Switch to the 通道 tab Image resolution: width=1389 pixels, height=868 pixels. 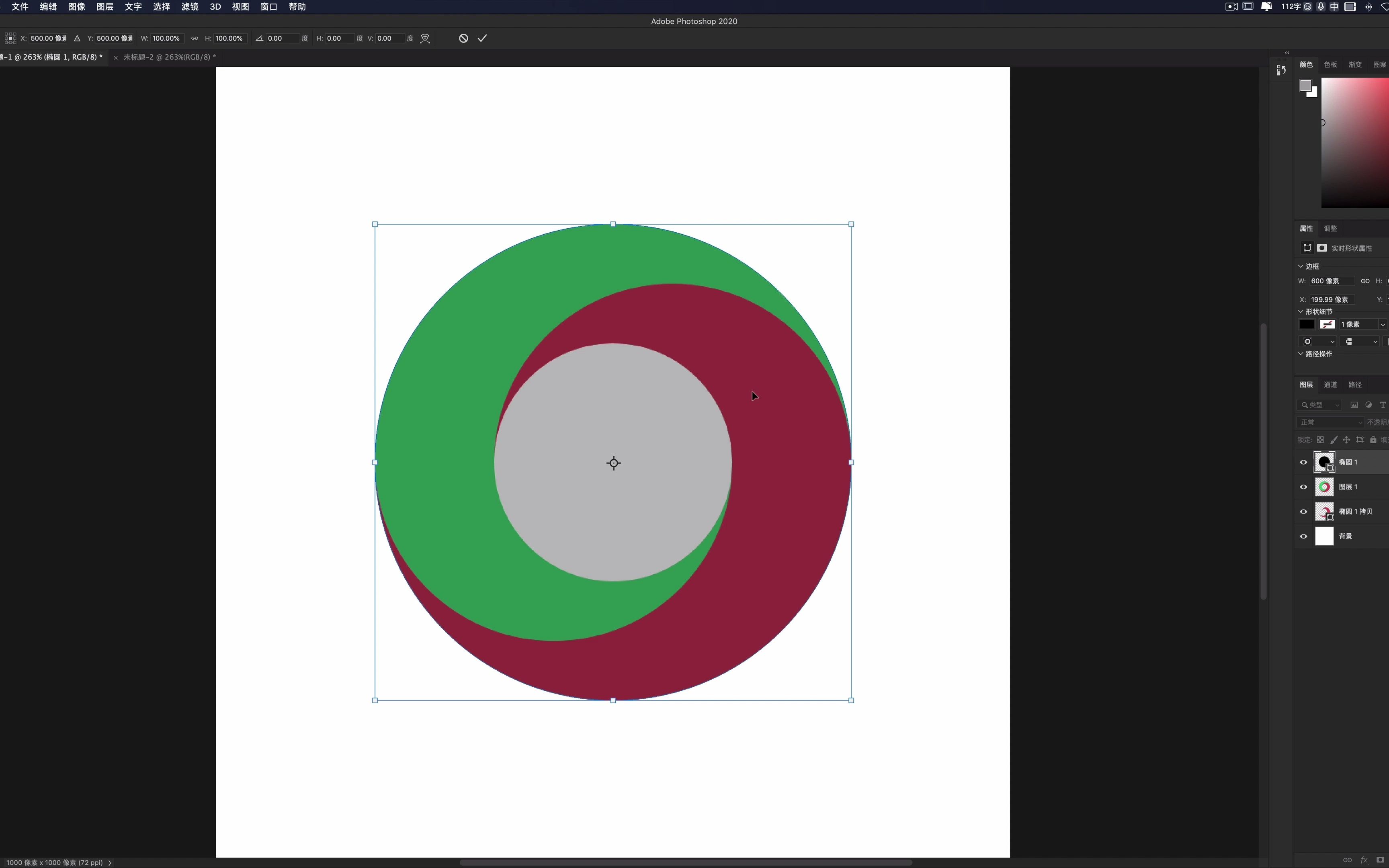coord(1330,385)
